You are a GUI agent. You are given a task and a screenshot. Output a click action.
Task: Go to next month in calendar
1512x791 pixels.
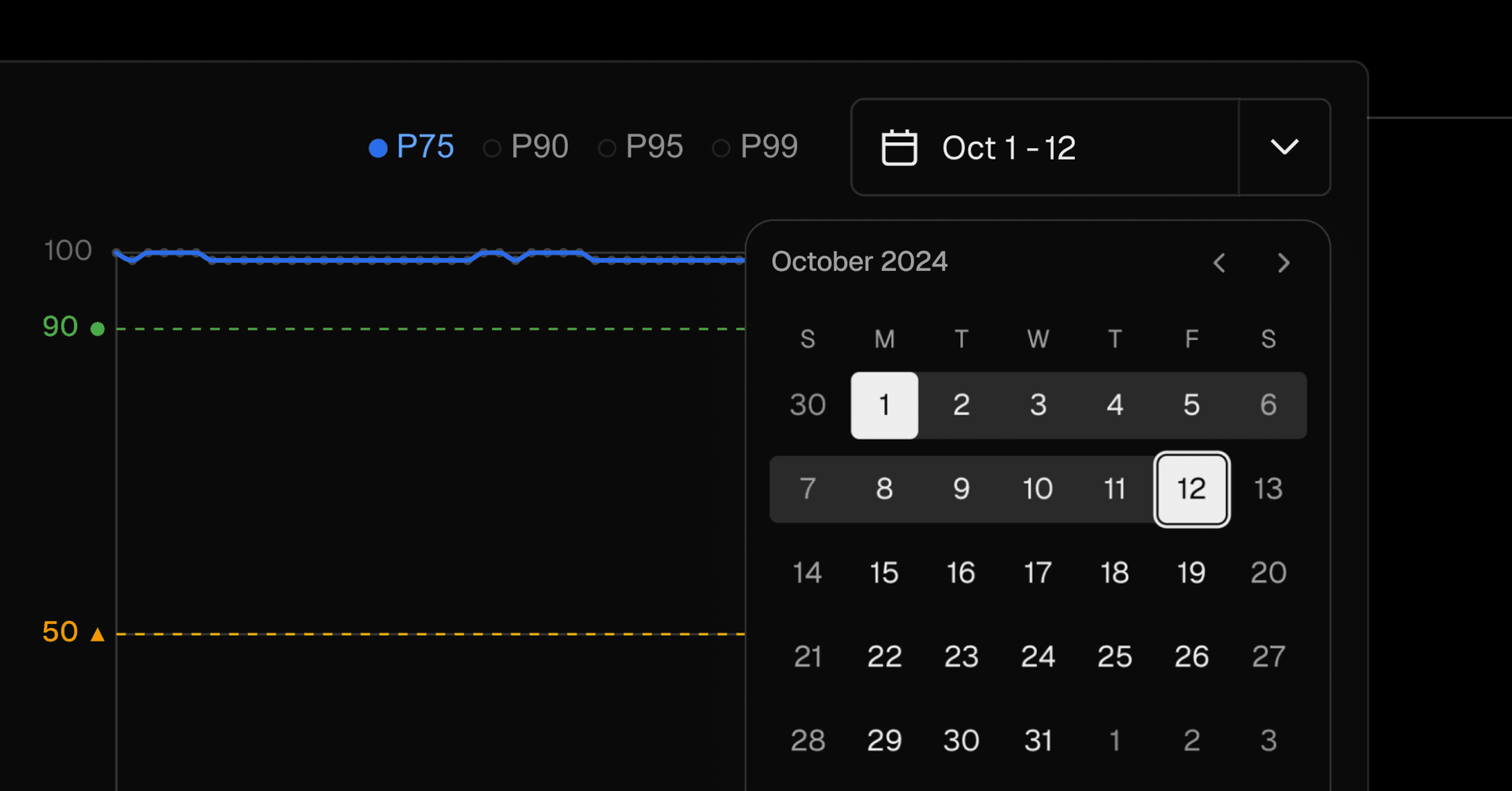[x=1284, y=263]
